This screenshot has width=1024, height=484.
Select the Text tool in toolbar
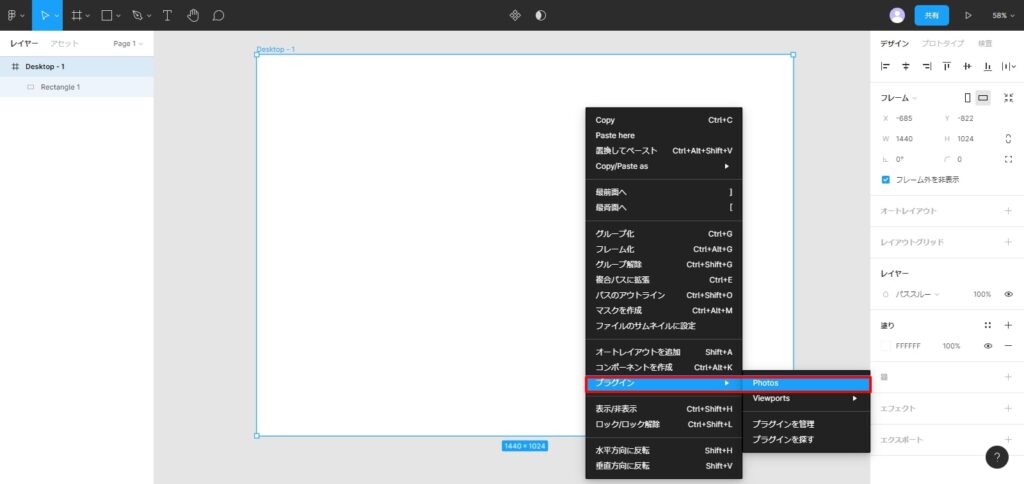167,15
